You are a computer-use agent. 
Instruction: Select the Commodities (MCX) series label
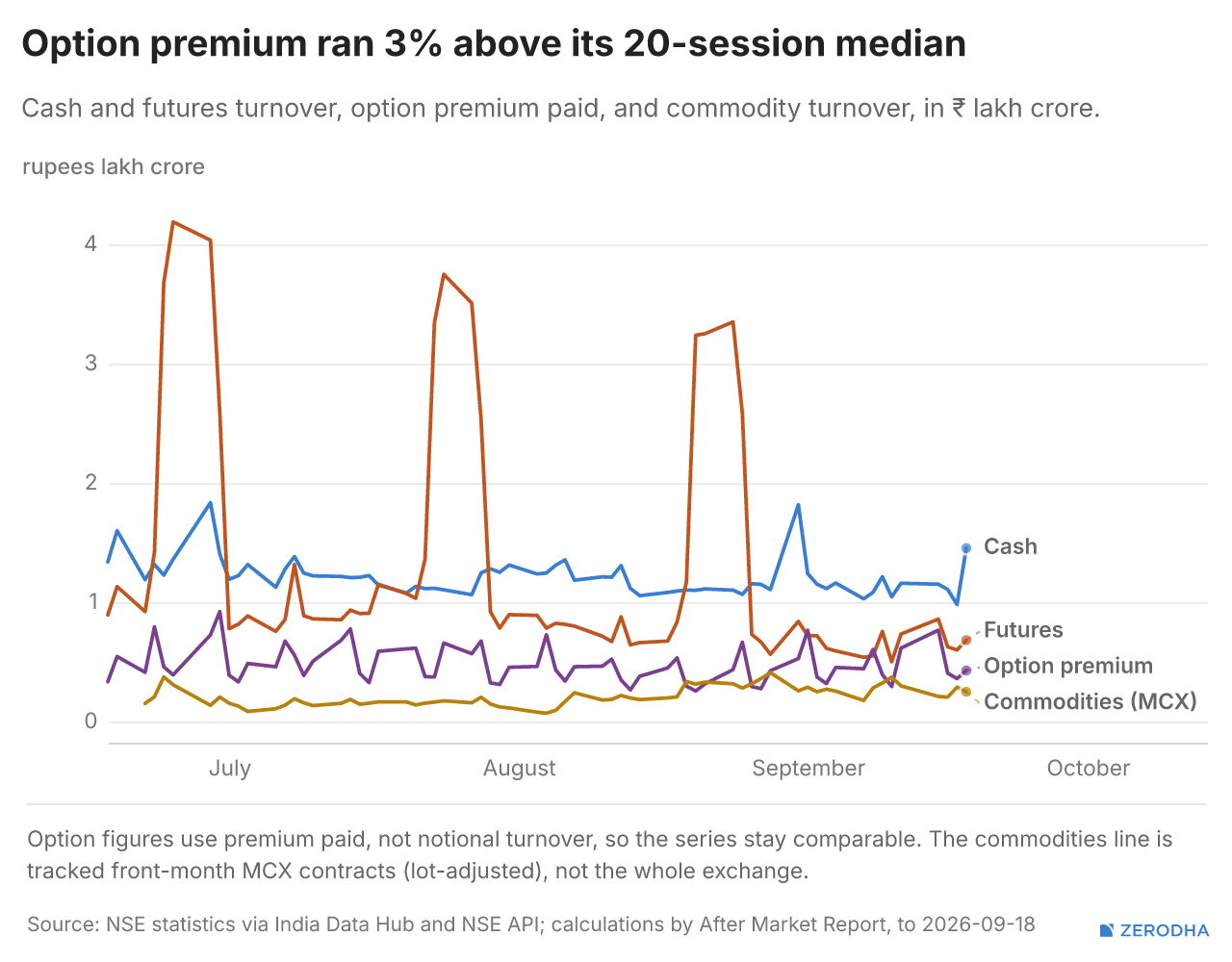1091,701
